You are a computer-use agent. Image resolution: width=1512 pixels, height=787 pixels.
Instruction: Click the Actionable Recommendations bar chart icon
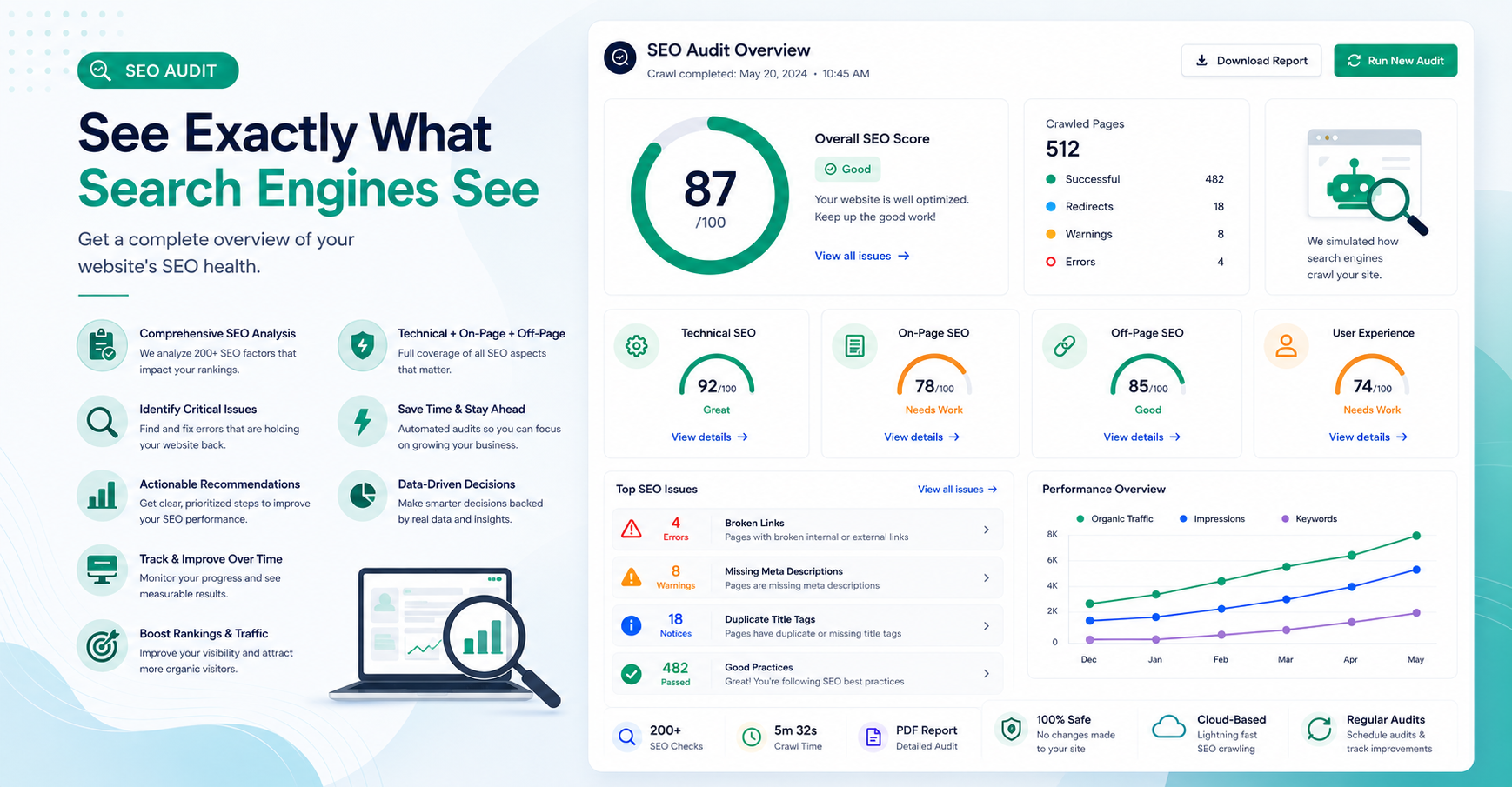click(x=103, y=497)
